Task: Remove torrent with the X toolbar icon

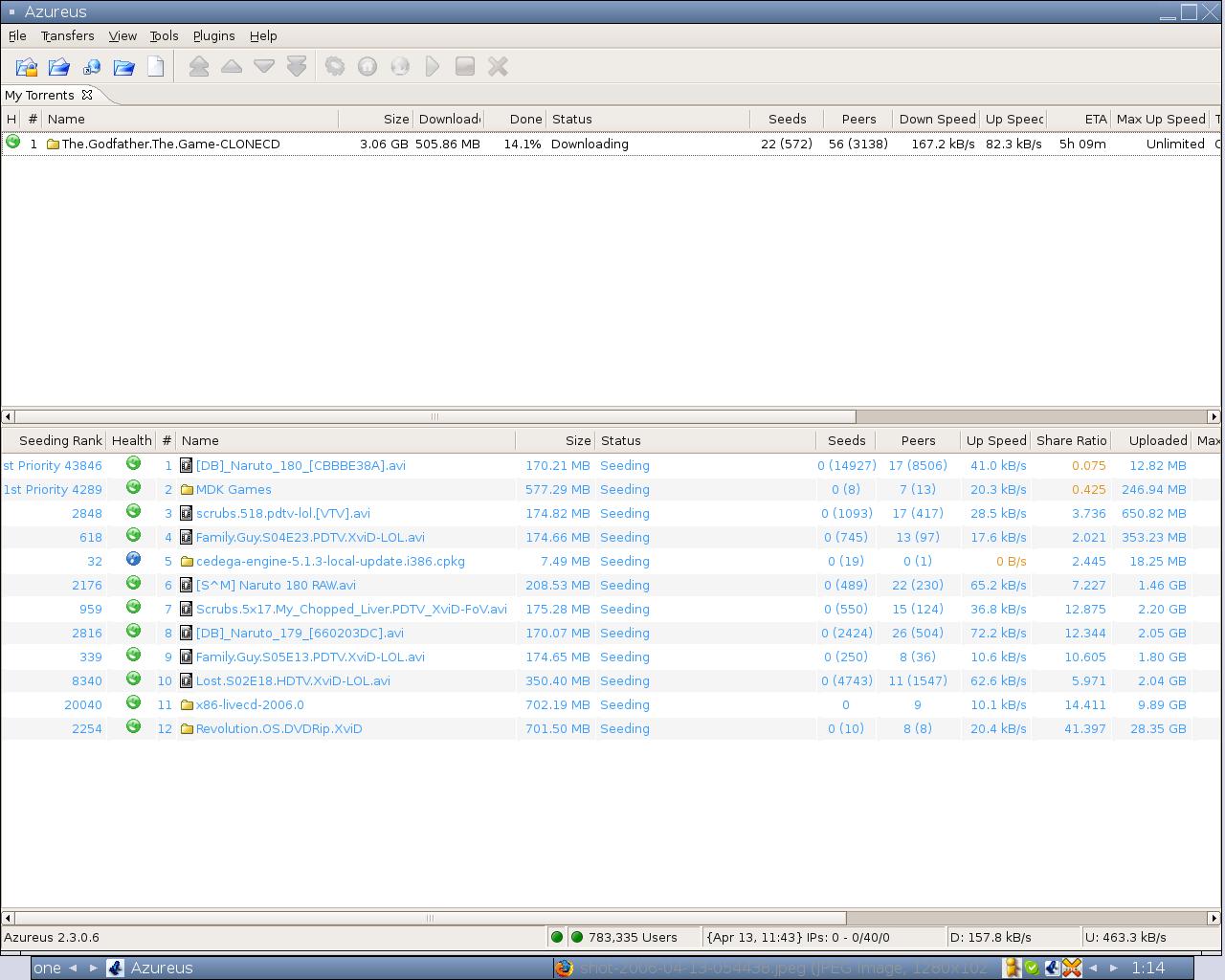Action: [498, 67]
